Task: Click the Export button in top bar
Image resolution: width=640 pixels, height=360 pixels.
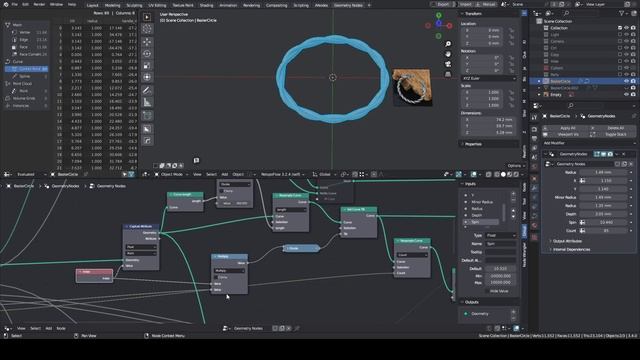Action: (442, 4)
